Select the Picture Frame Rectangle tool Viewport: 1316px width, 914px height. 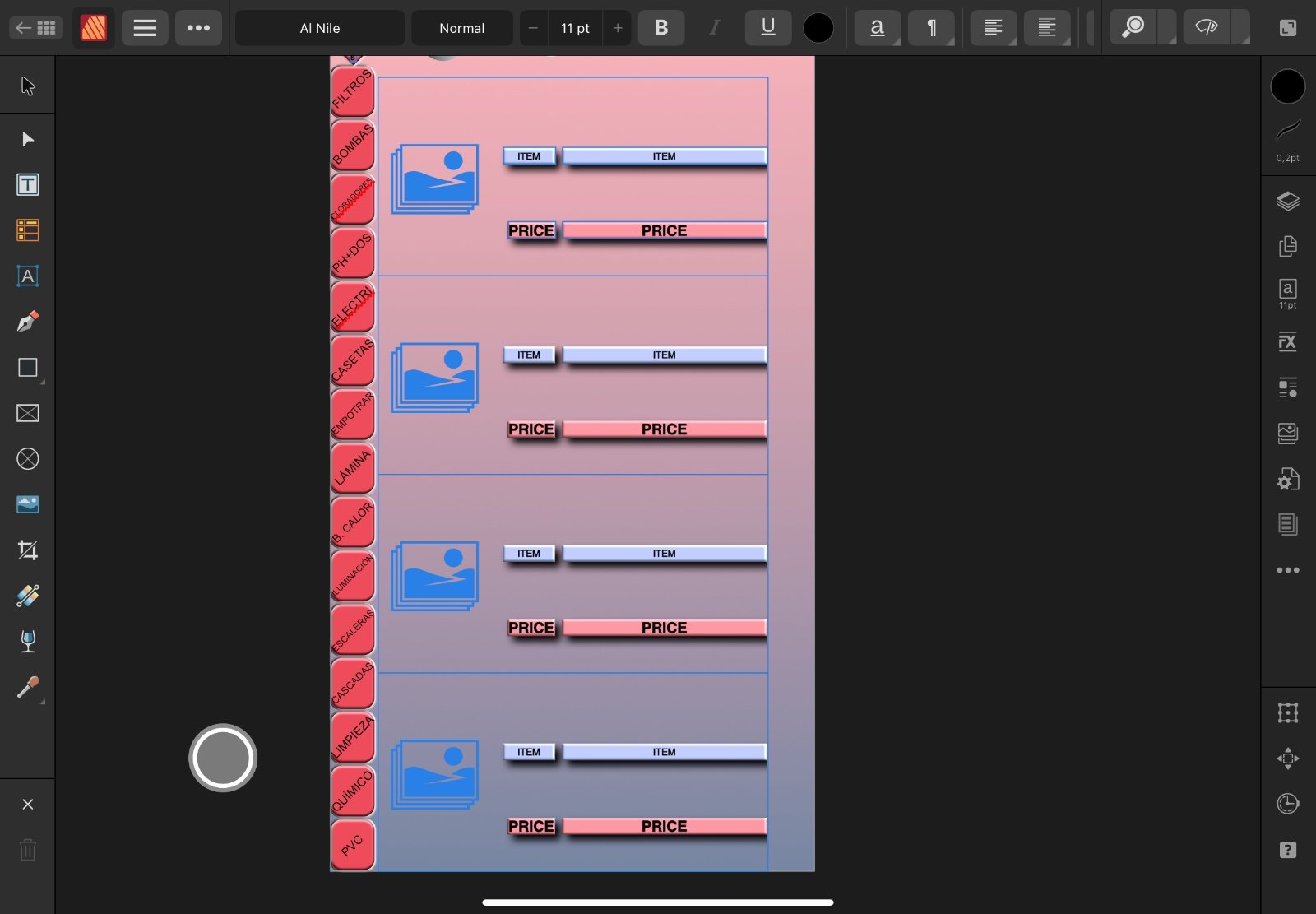click(27, 413)
